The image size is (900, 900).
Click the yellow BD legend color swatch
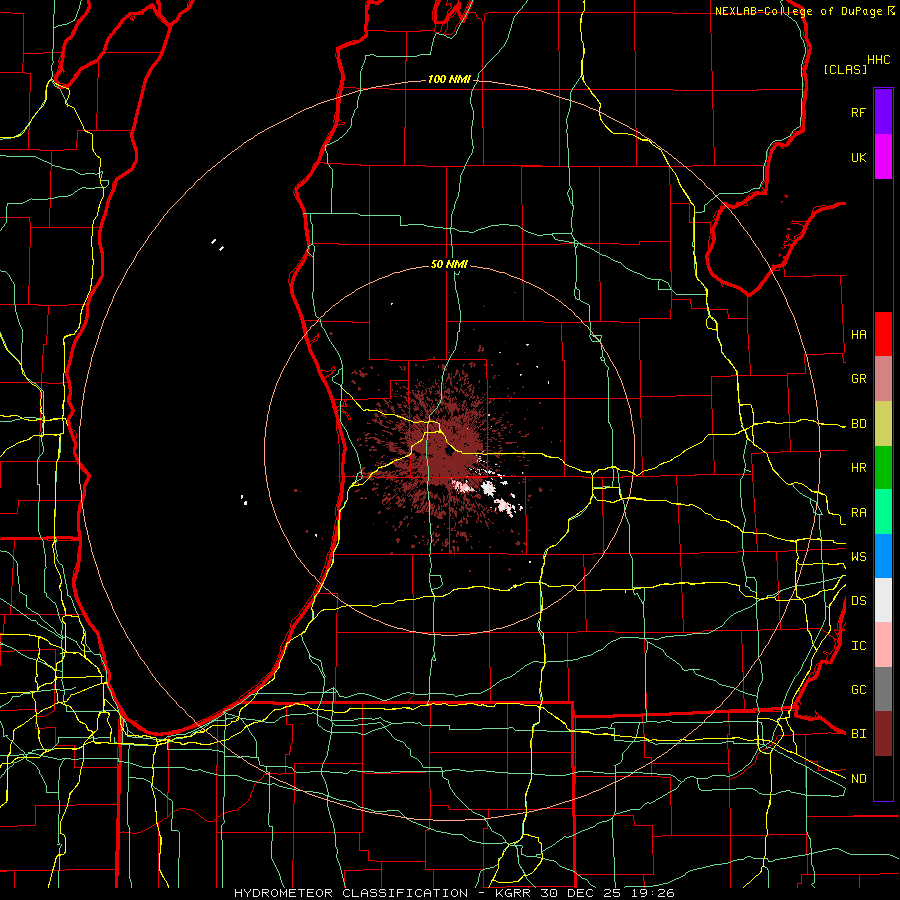[x=883, y=424]
